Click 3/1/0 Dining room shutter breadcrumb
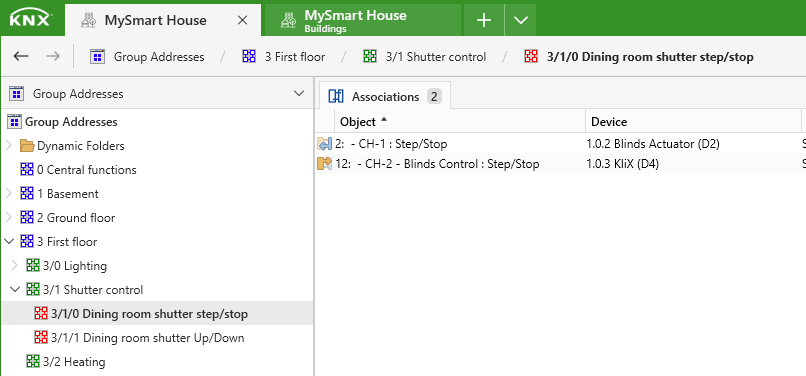 tap(650, 57)
